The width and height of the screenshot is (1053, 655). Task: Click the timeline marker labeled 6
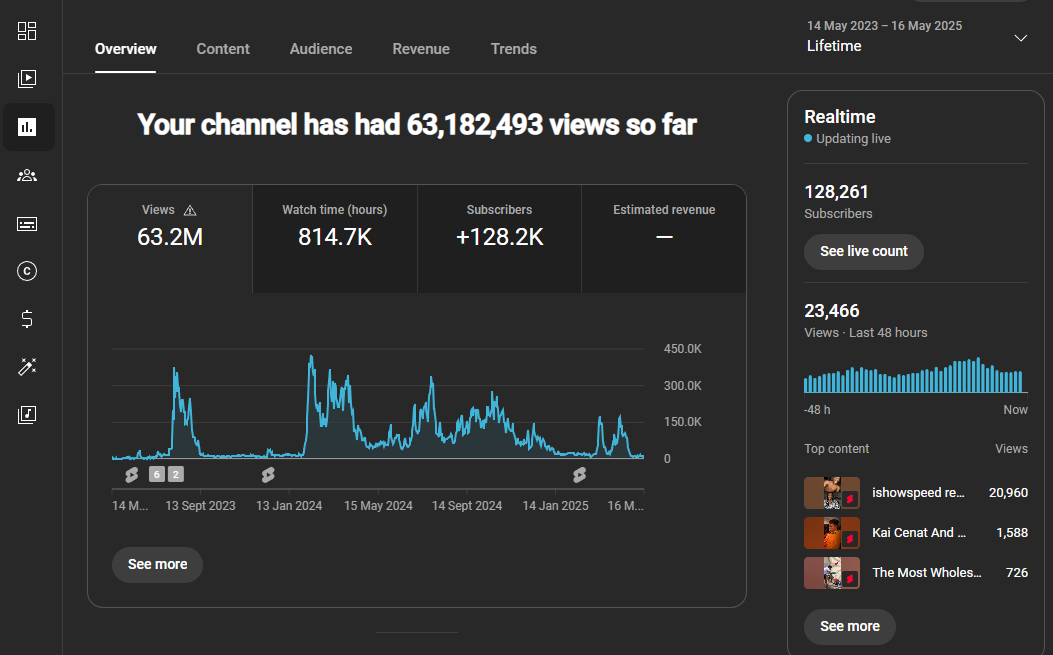[x=156, y=474]
